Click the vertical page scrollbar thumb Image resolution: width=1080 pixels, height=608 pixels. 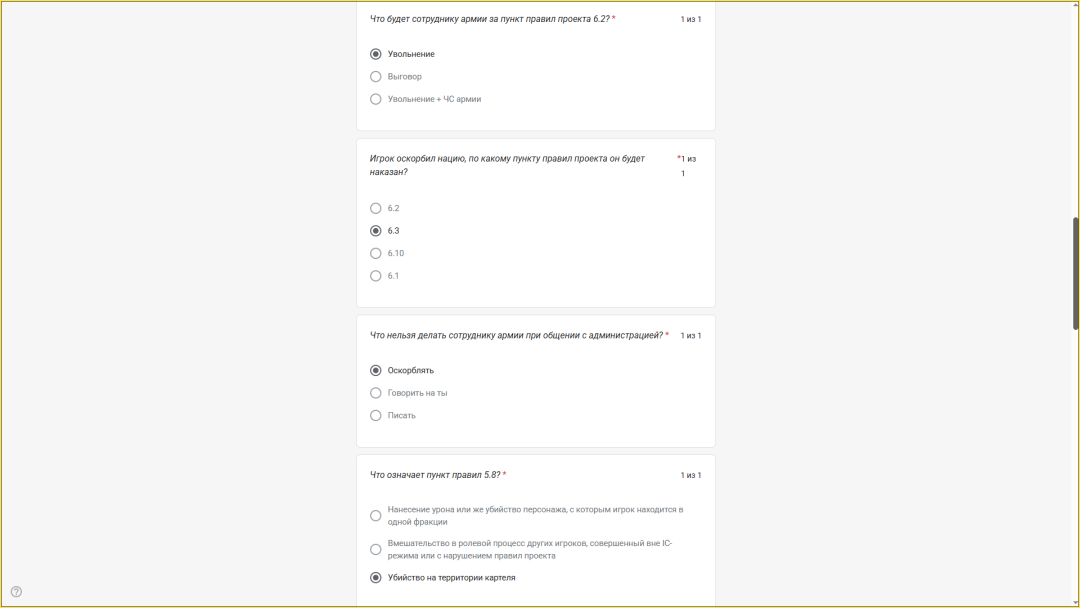tap(1076, 272)
